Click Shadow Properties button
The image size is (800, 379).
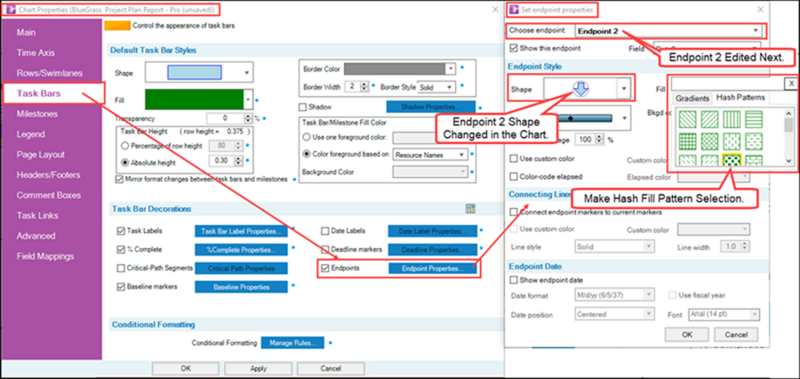pyautogui.click(x=431, y=107)
